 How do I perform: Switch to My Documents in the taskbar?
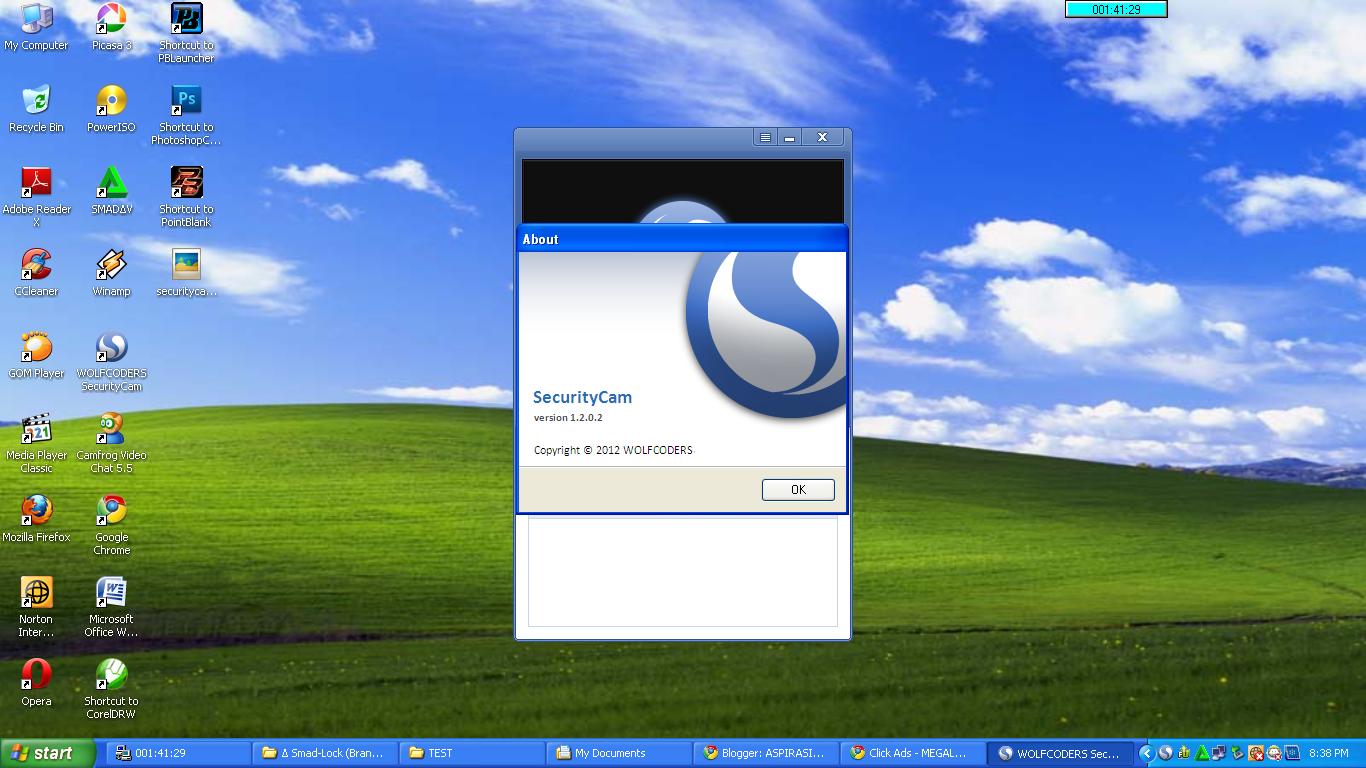click(619, 753)
